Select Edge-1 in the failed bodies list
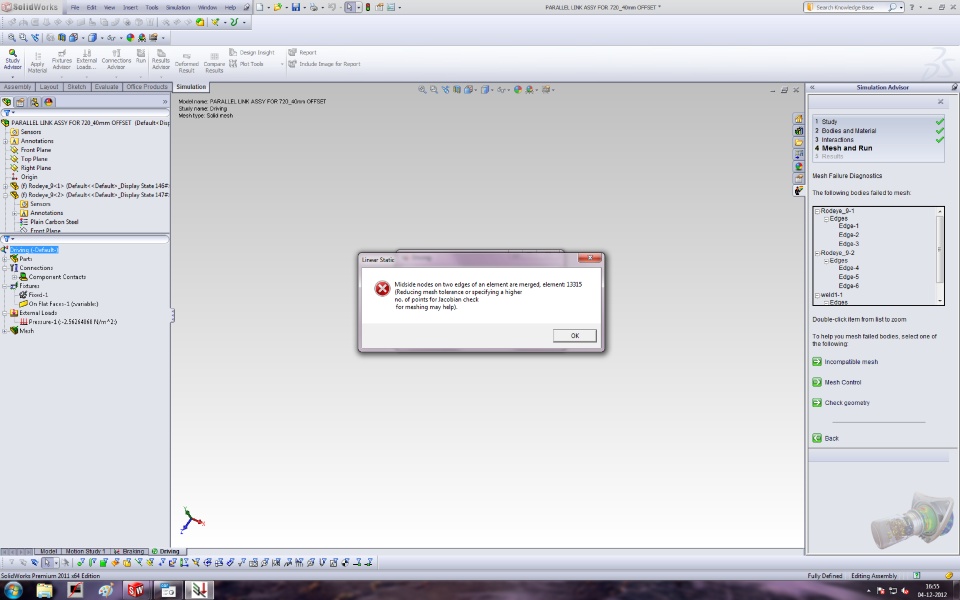Screen dimensions: 960x600 pyautogui.click(x=849, y=226)
